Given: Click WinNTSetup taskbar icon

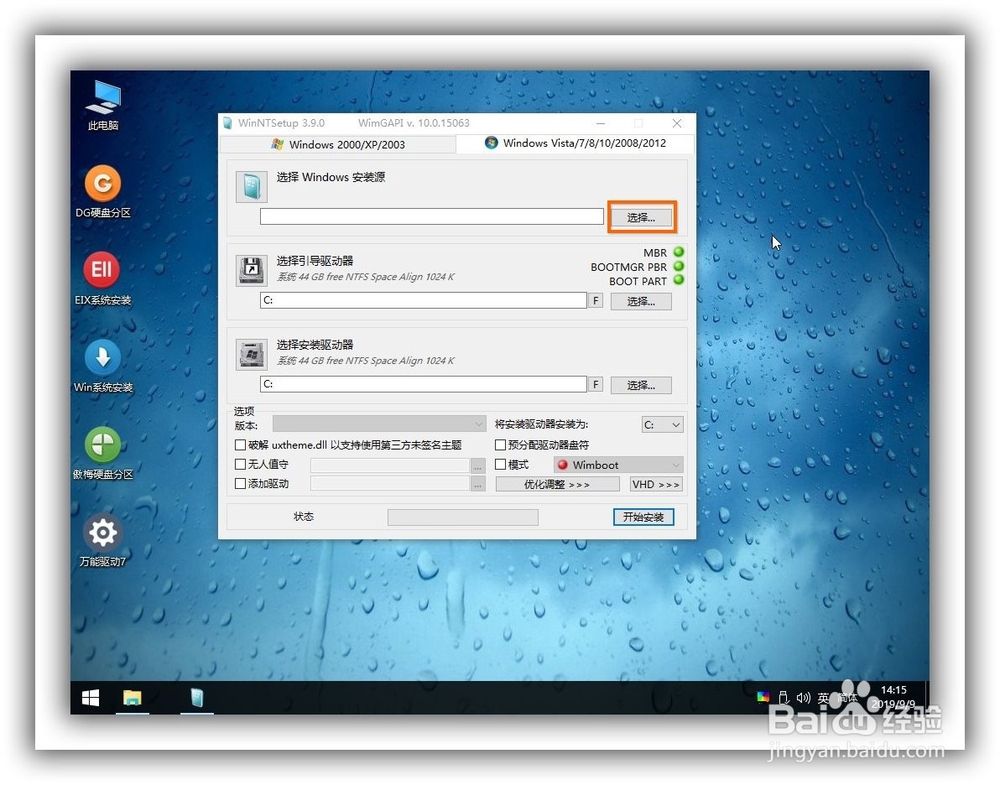Looking at the screenshot, I should pos(197,698).
